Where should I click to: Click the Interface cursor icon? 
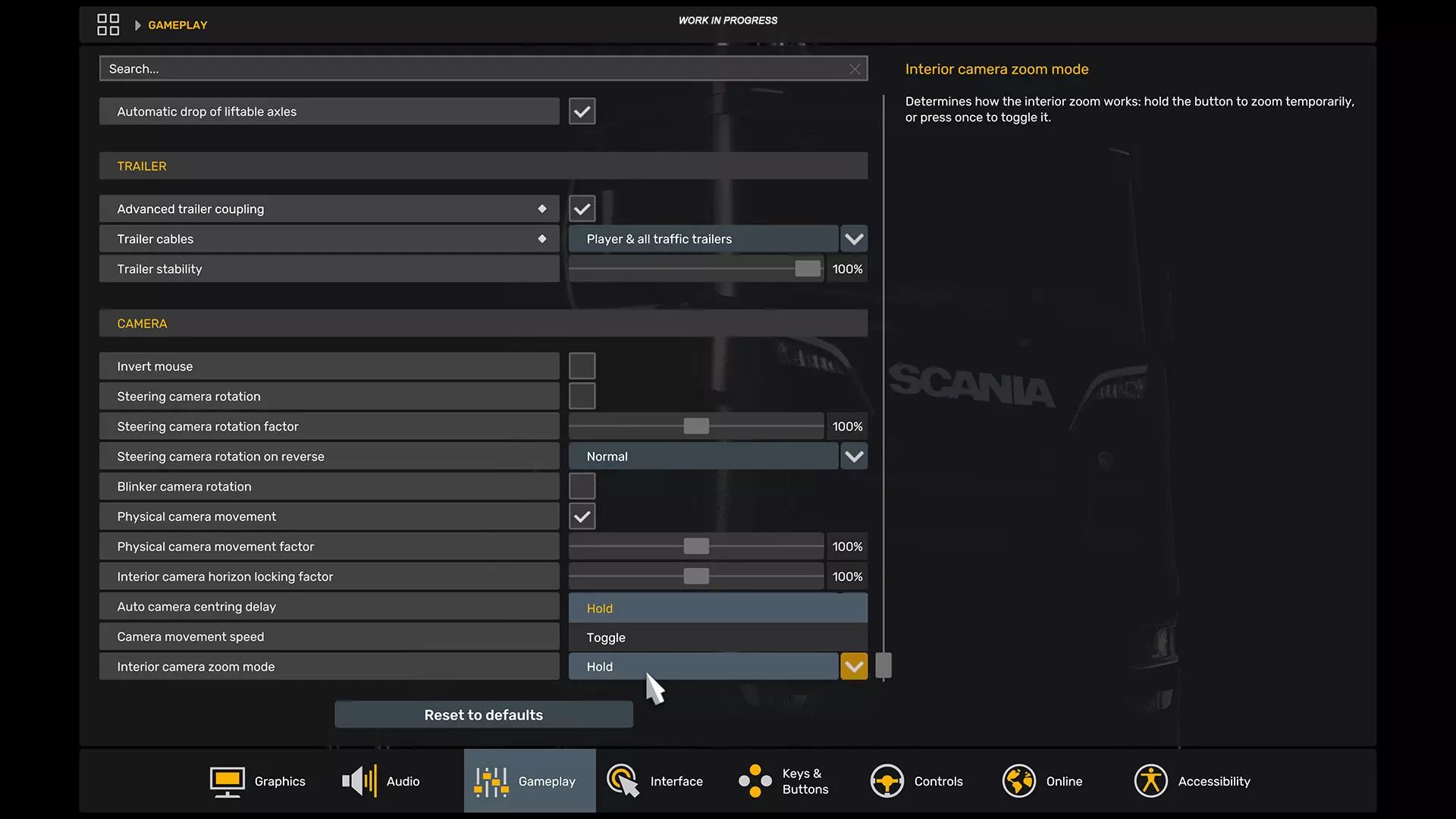pyautogui.click(x=623, y=781)
